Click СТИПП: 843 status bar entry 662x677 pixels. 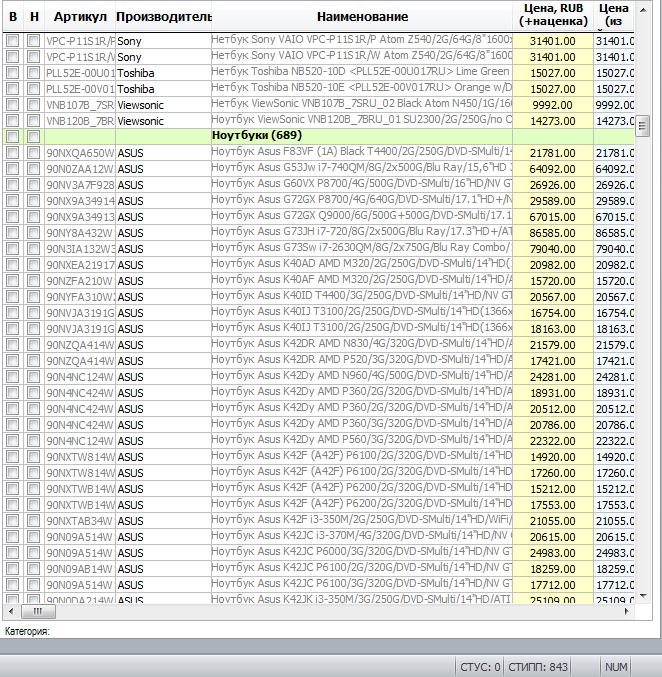(538, 667)
